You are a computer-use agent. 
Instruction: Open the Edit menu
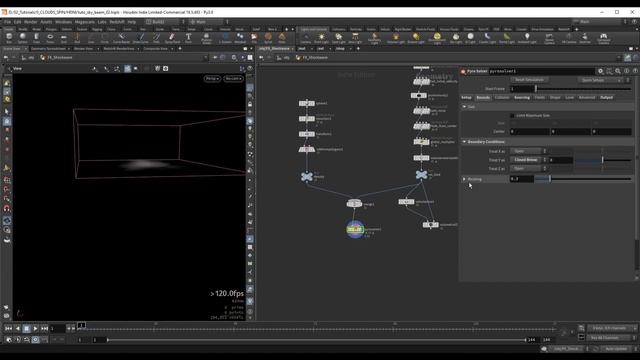click(18, 22)
